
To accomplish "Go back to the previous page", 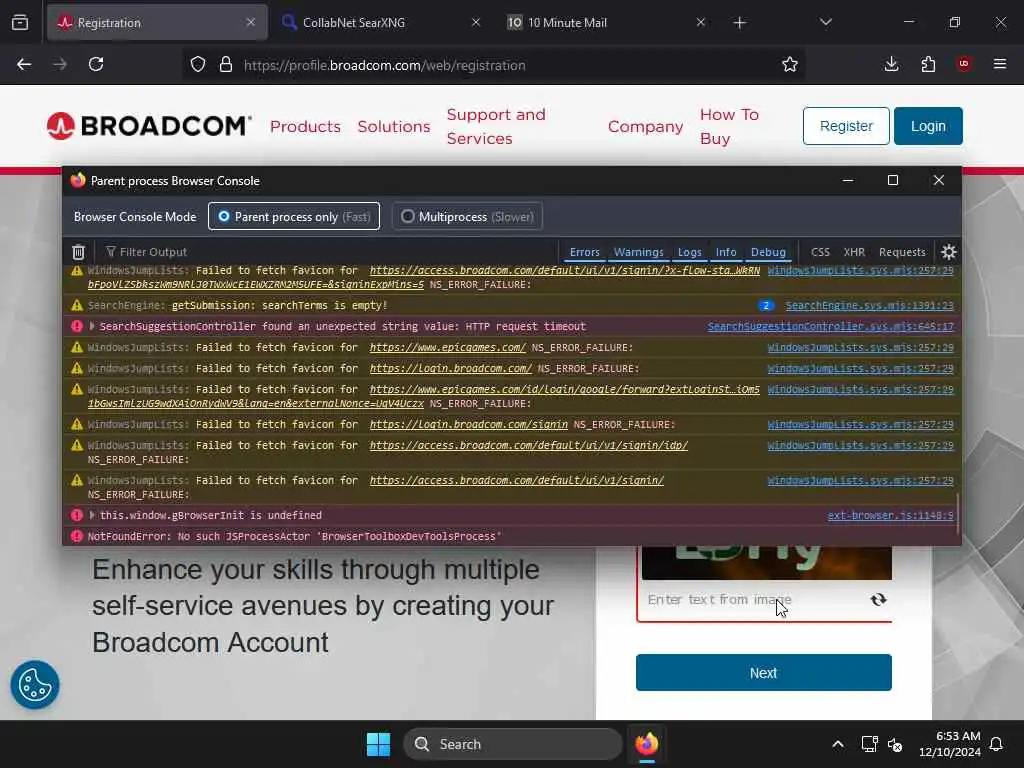I will click(24, 64).
